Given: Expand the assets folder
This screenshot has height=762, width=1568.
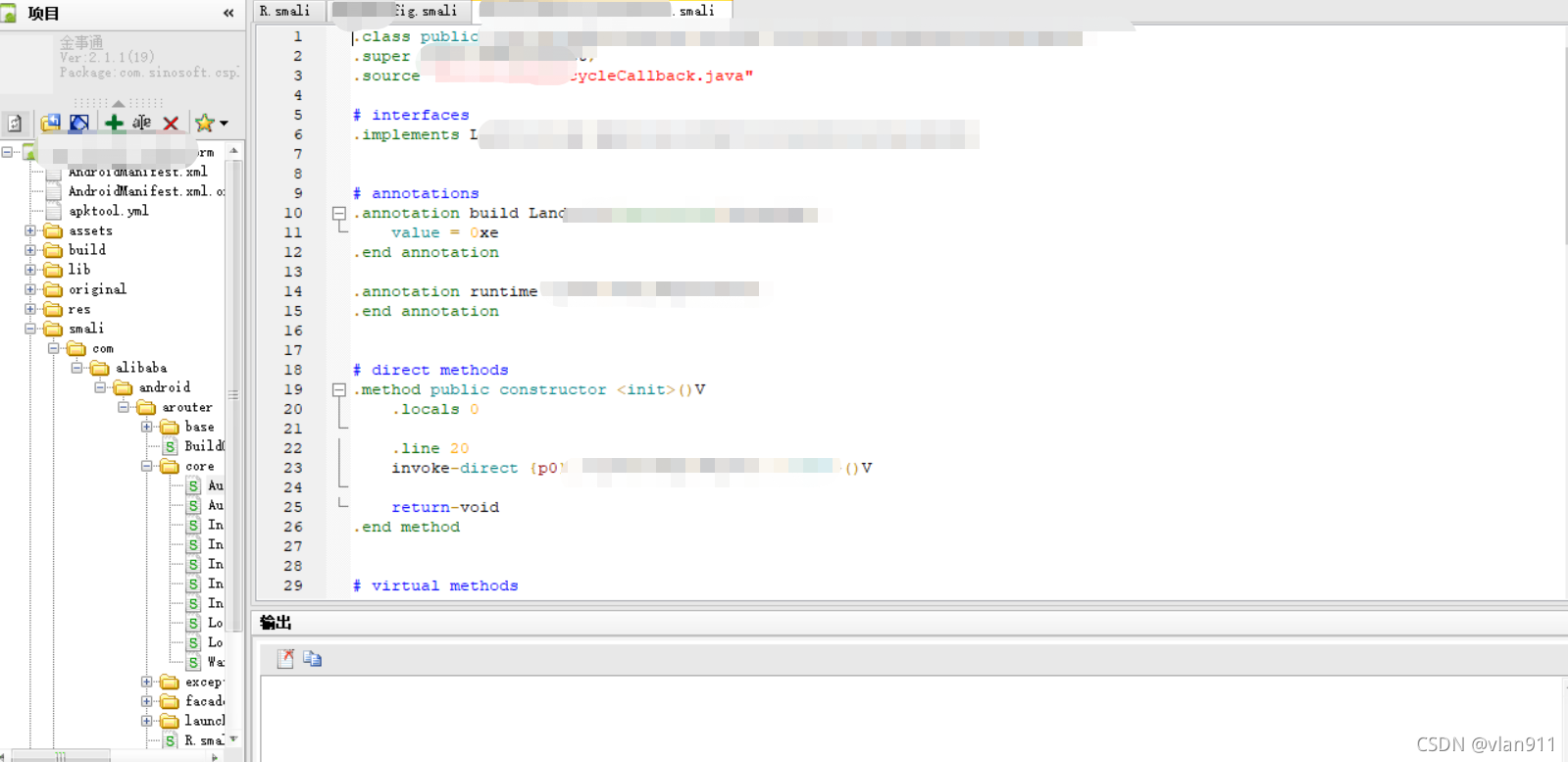Looking at the screenshot, I should click(x=30, y=231).
